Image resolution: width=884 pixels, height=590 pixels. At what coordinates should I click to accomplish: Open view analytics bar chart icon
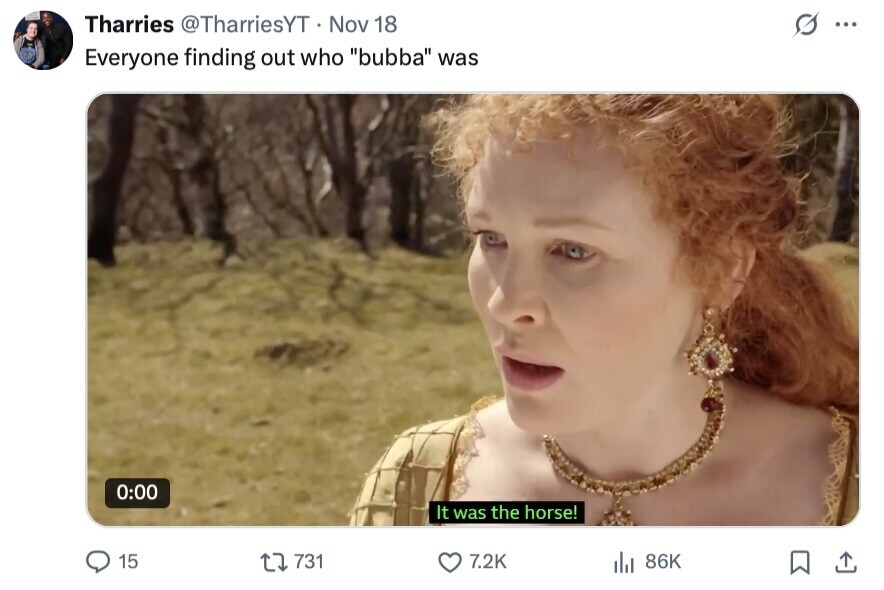pyautogui.click(x=624, y=562)
